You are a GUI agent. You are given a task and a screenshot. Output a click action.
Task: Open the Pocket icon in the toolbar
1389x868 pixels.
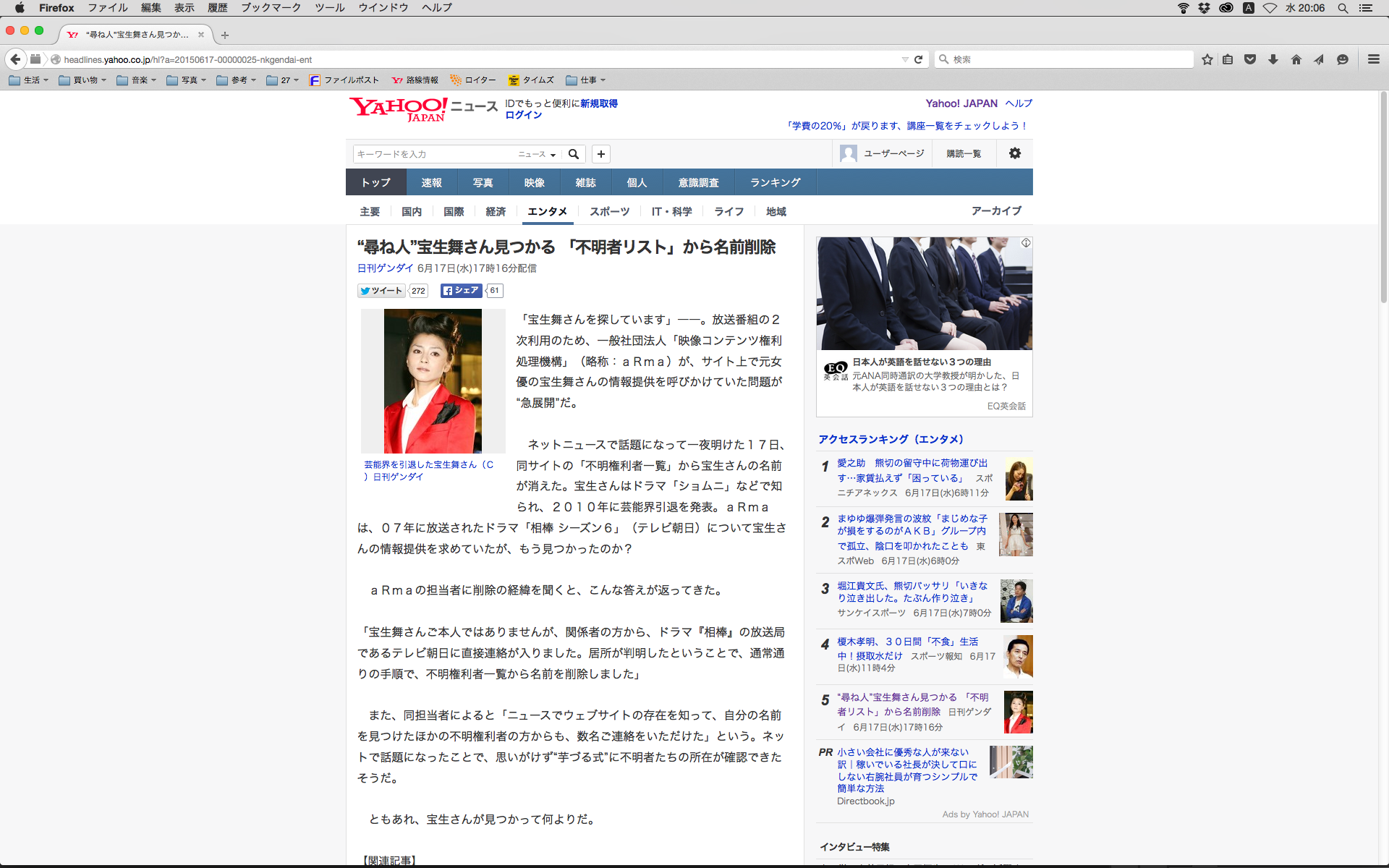pos(1249,59)
